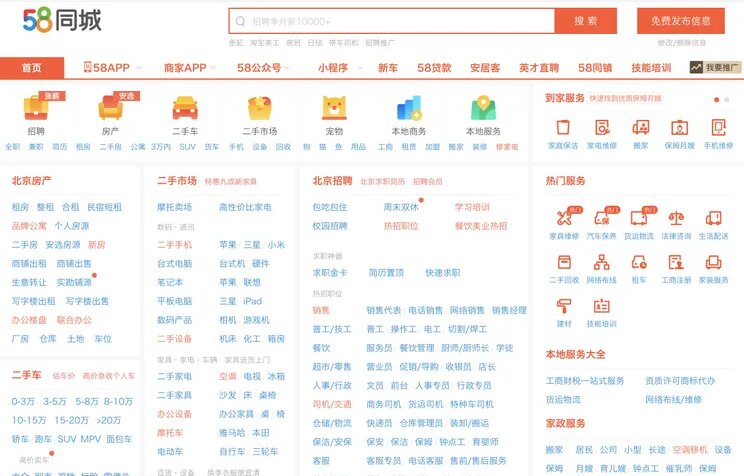The height and width of the screenshot is (476, 744).
Task: Open the 英才直聘 nav item
Action: (539, 68)
